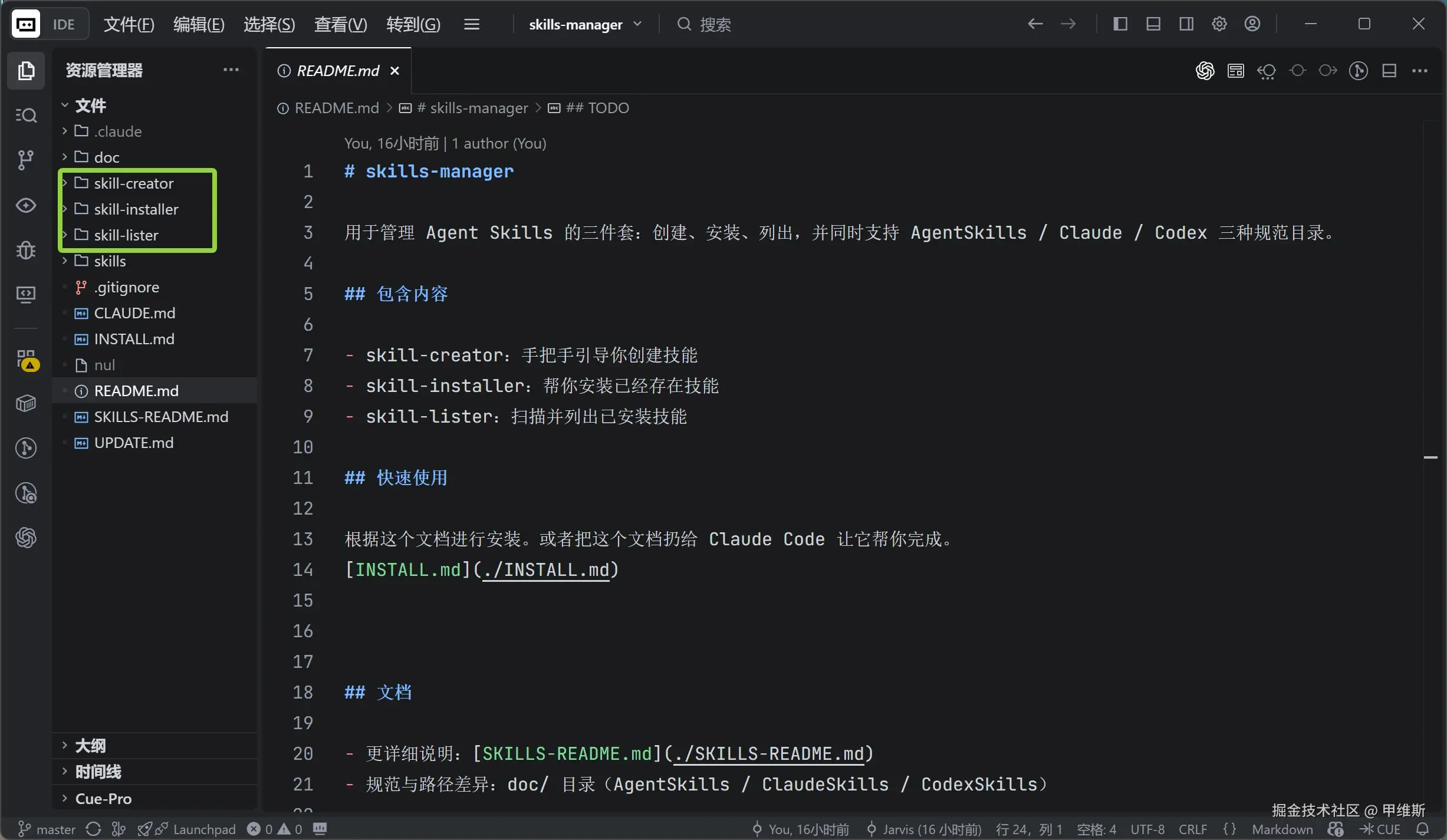Click the Markdown language mode button
Viewport: 1447px width, 840px height.
click(x=1282, y=829)
